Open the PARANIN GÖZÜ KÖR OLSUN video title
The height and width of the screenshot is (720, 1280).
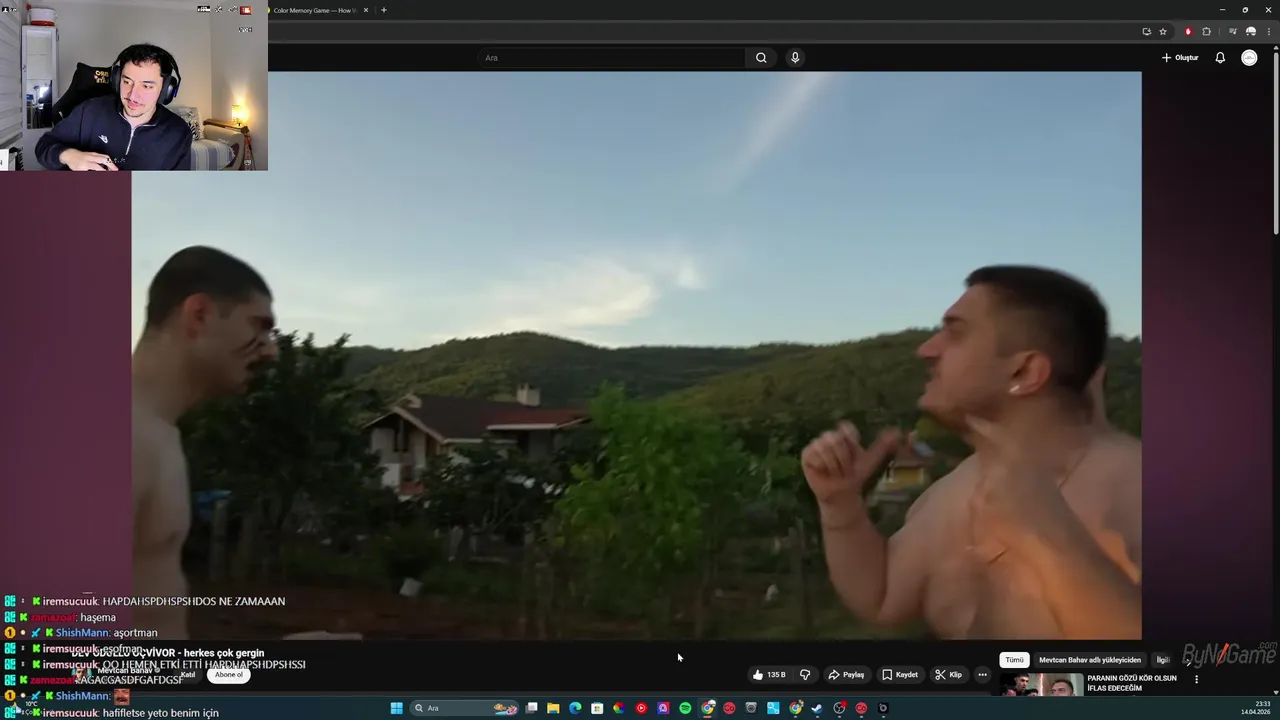1132,683
